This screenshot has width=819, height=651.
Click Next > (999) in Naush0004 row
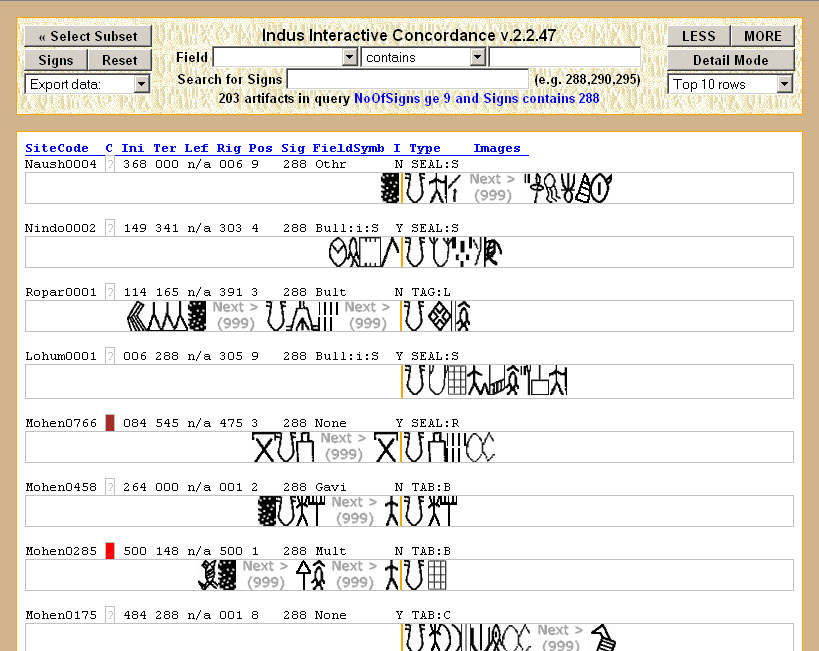point(492,187)
